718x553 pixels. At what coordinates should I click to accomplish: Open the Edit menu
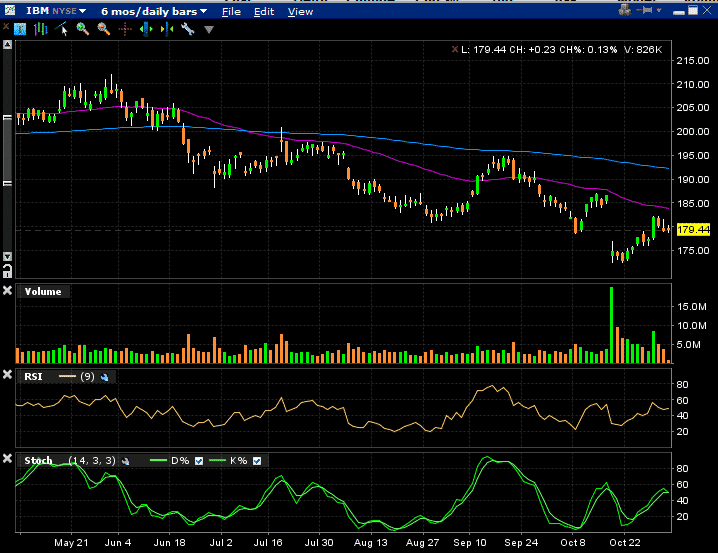[x=264, y=11]
